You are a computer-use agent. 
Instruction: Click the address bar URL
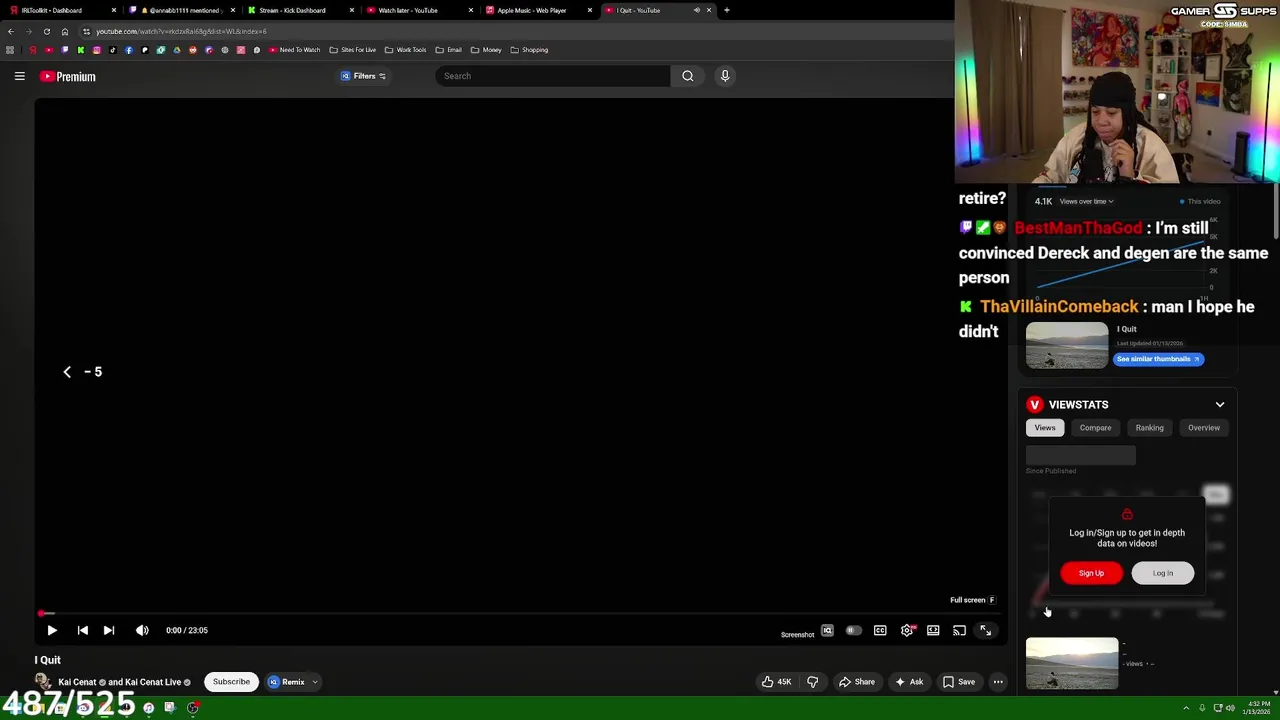[x=181, y=32]
